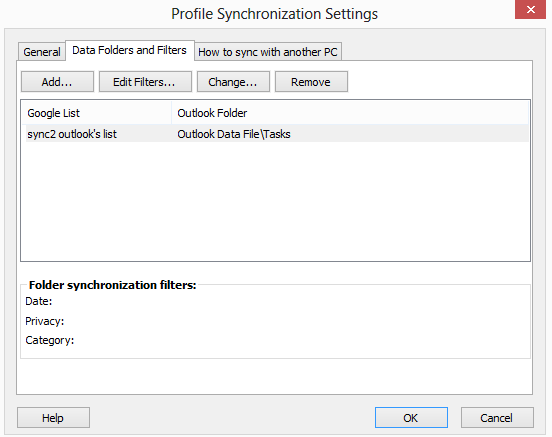Click Outlook Data File\Tasks entry
The image size is (552, 437).
click(x=234, y=134)
